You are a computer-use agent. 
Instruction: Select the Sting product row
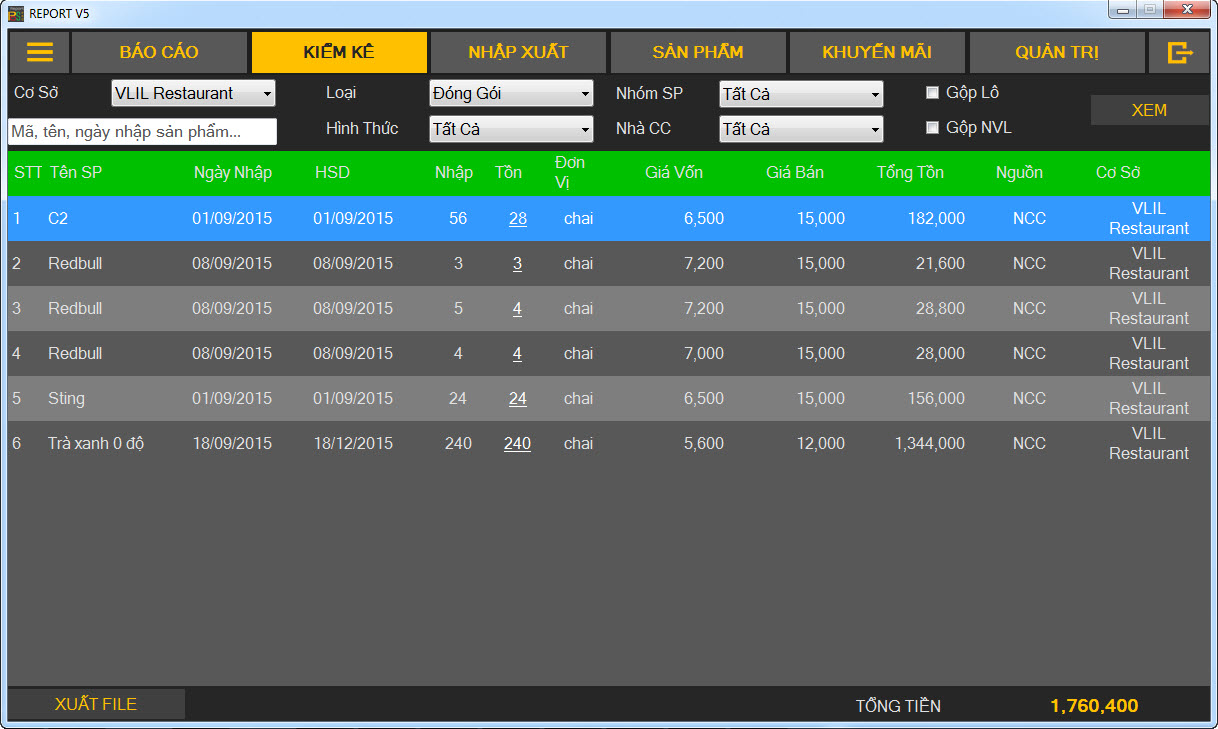pos(66,399)
